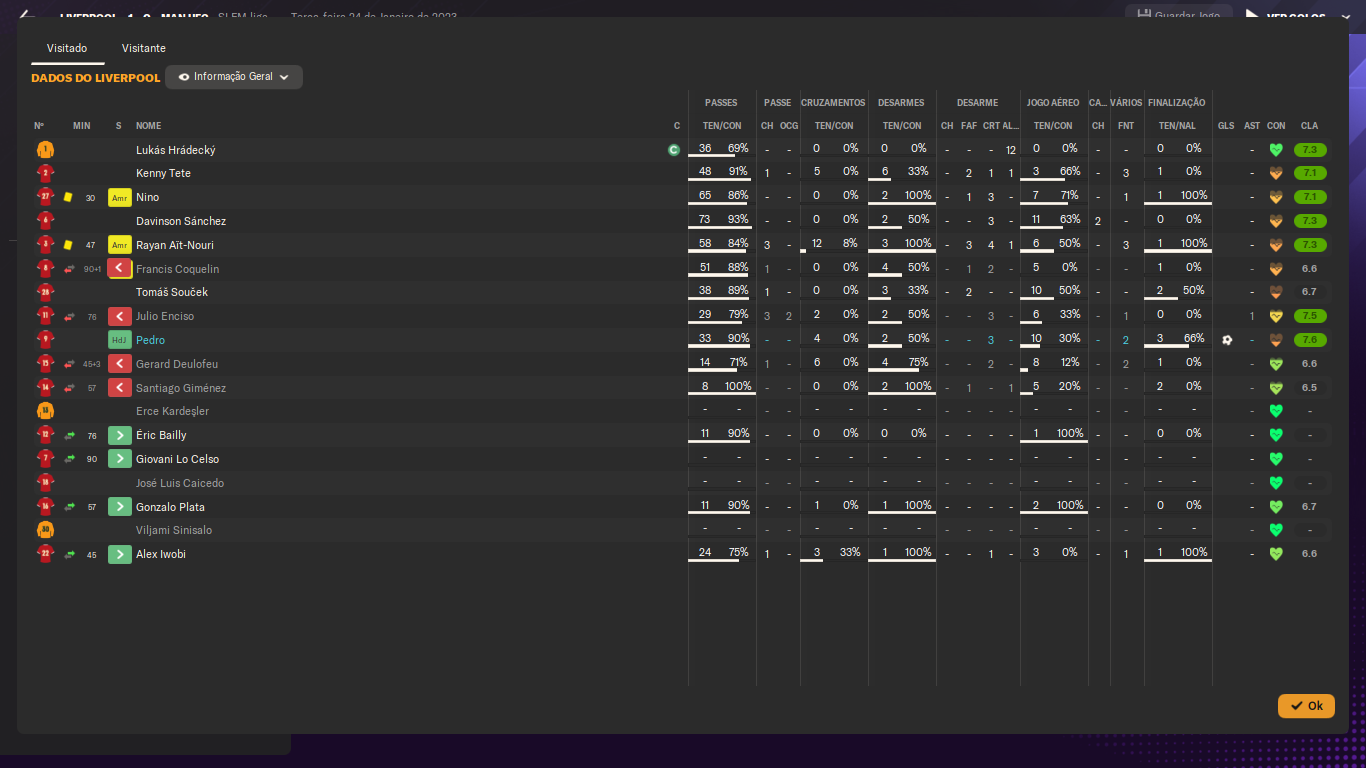Click Pedro's shirt number icon
The height and width of the screenshot is (768, 1366).
click(x=45, y=340)
